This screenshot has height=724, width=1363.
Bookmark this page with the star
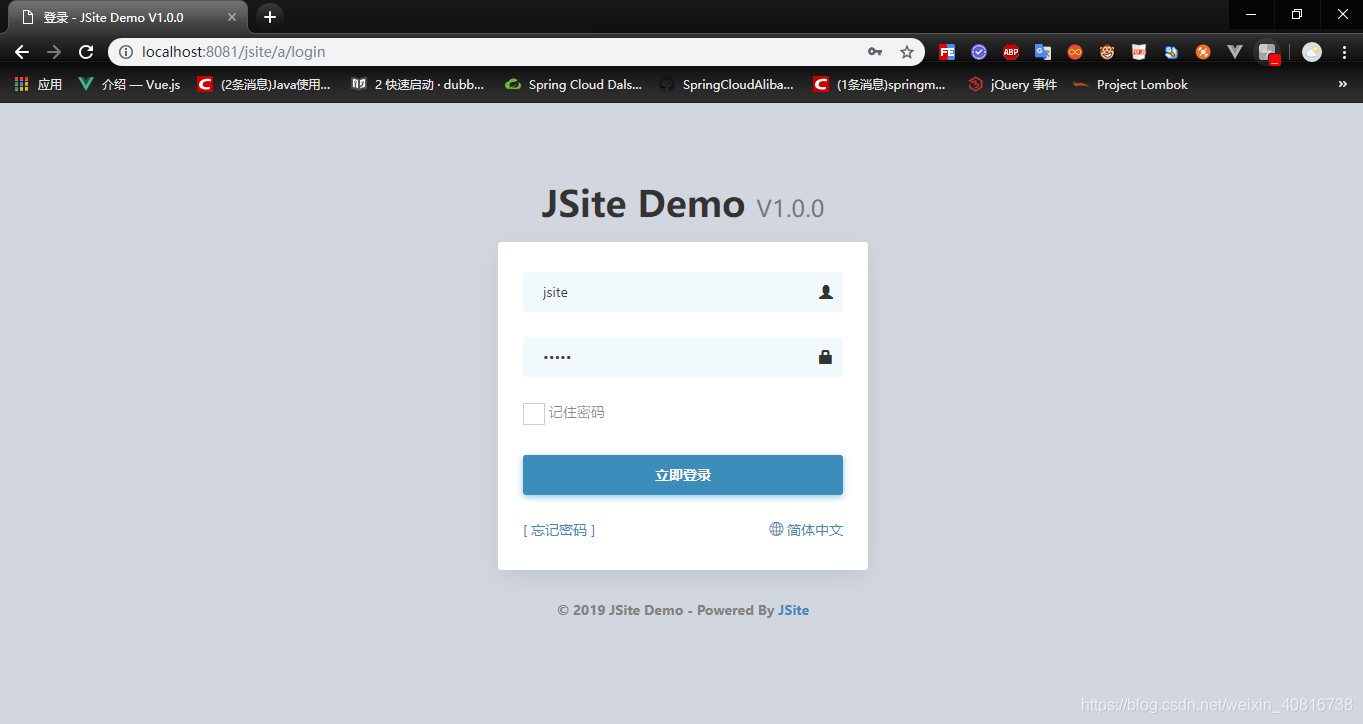pyautogui.click(x=907, y=52)
